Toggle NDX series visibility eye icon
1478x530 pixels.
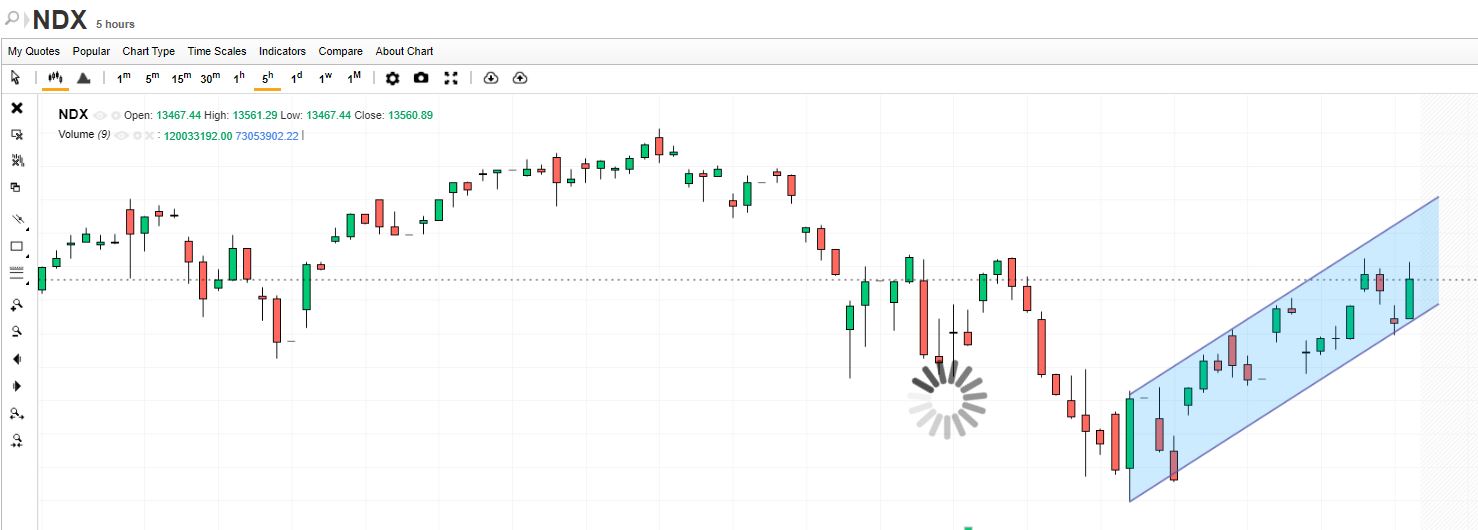[100, 116]
